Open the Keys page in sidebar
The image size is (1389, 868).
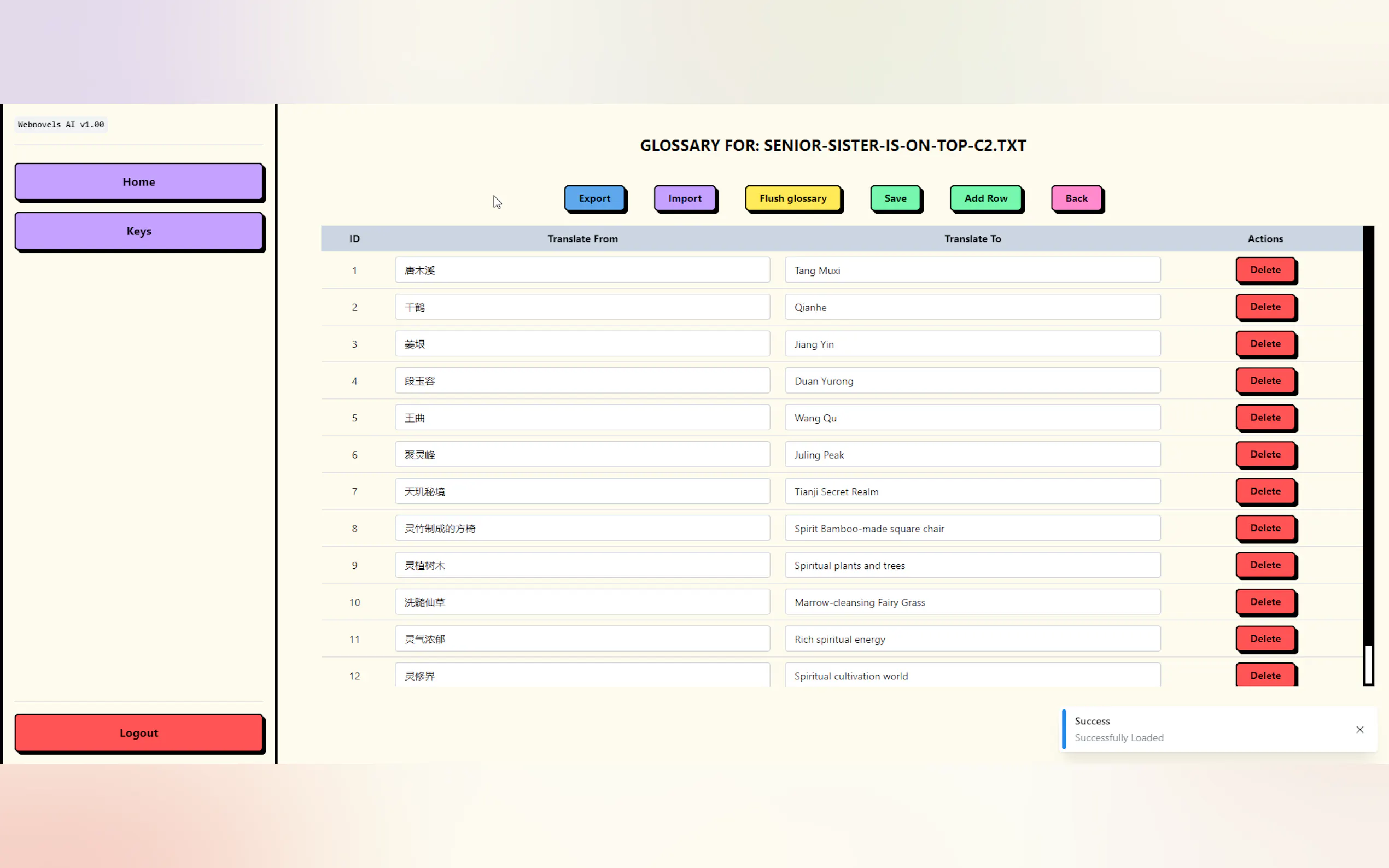pyautogui.click(x=138, y=231)
